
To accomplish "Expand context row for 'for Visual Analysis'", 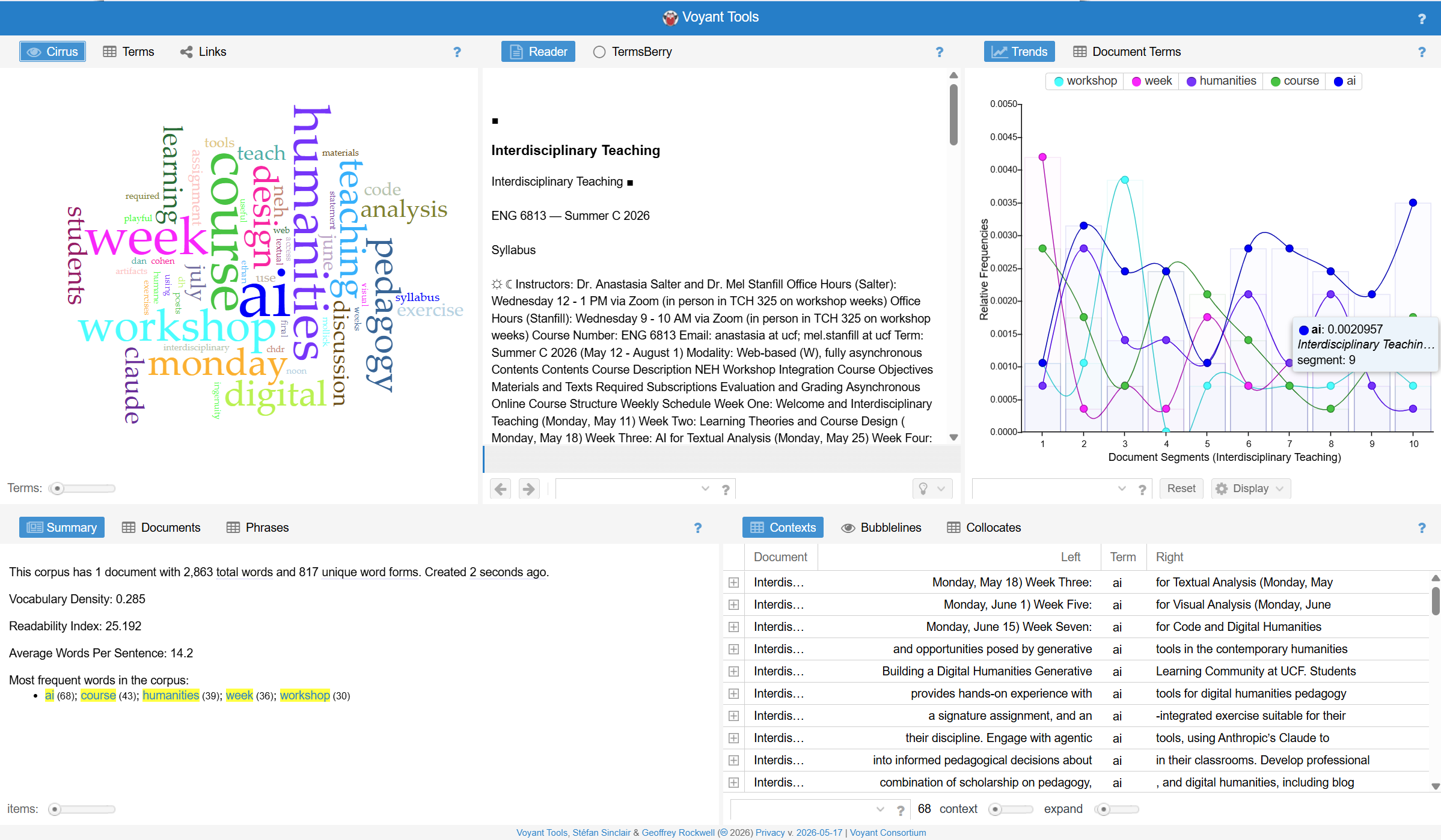I will click(733, 605).
